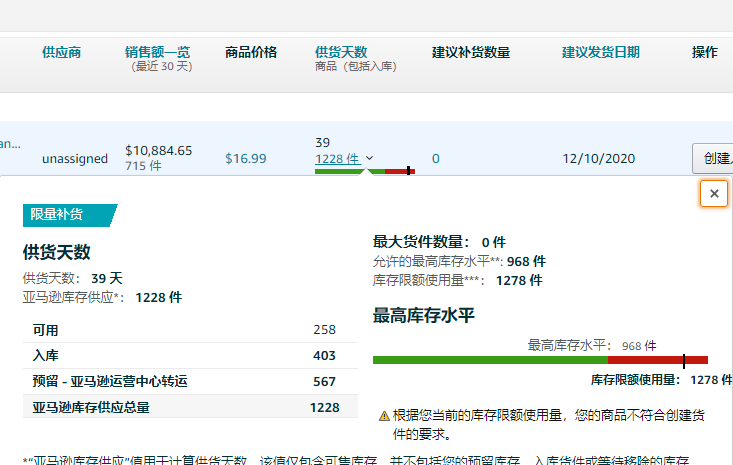Click the warning triangle icon
The width and height of the screenshot is (733, 465).
pyautogui.click(x=384, y=416)
